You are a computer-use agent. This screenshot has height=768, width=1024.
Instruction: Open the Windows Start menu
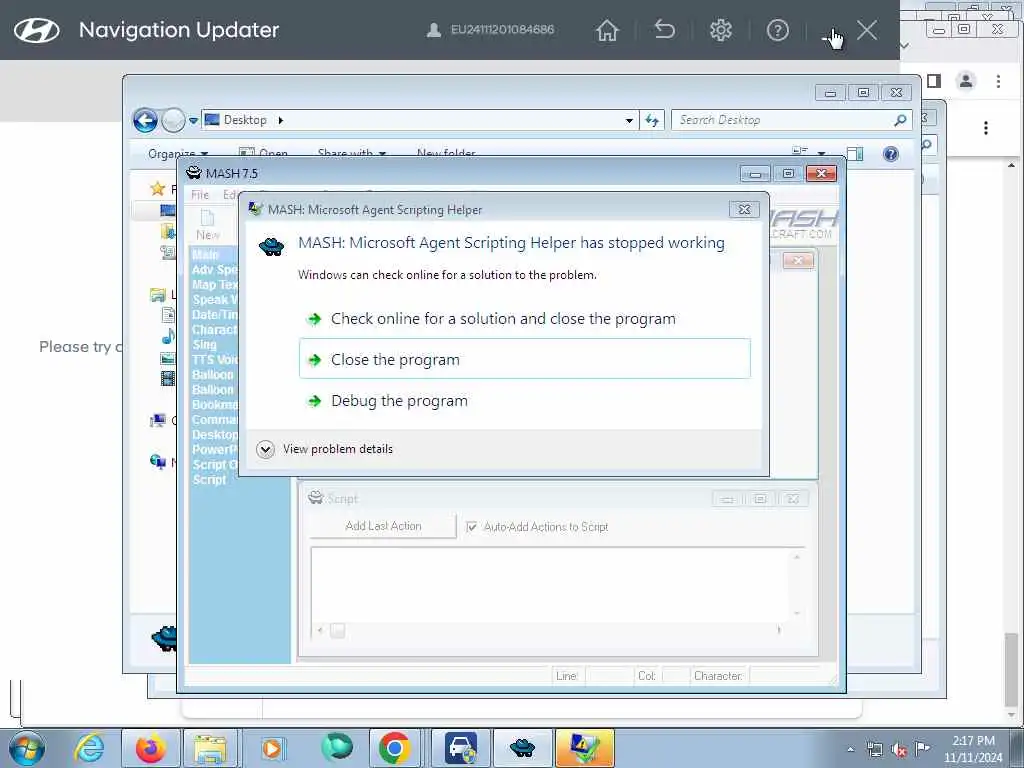pos(27,748)
